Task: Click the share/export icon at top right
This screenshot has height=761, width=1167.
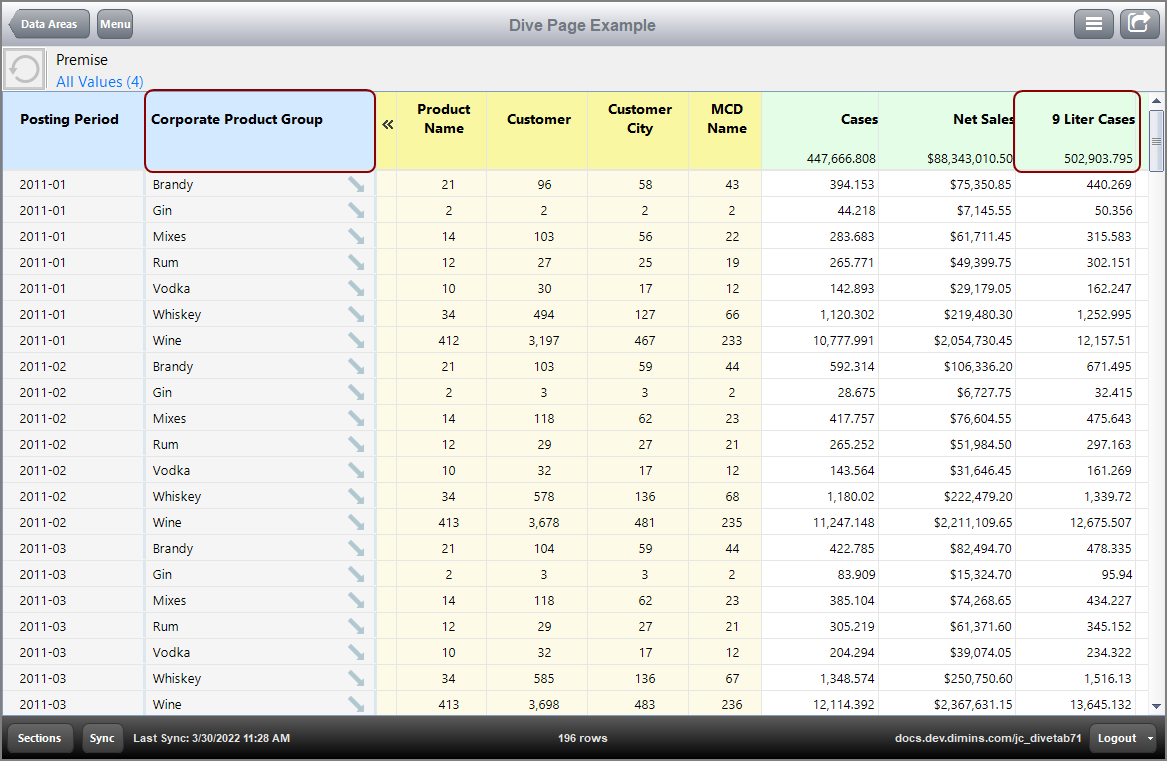Action: [x=1139, y=24]
